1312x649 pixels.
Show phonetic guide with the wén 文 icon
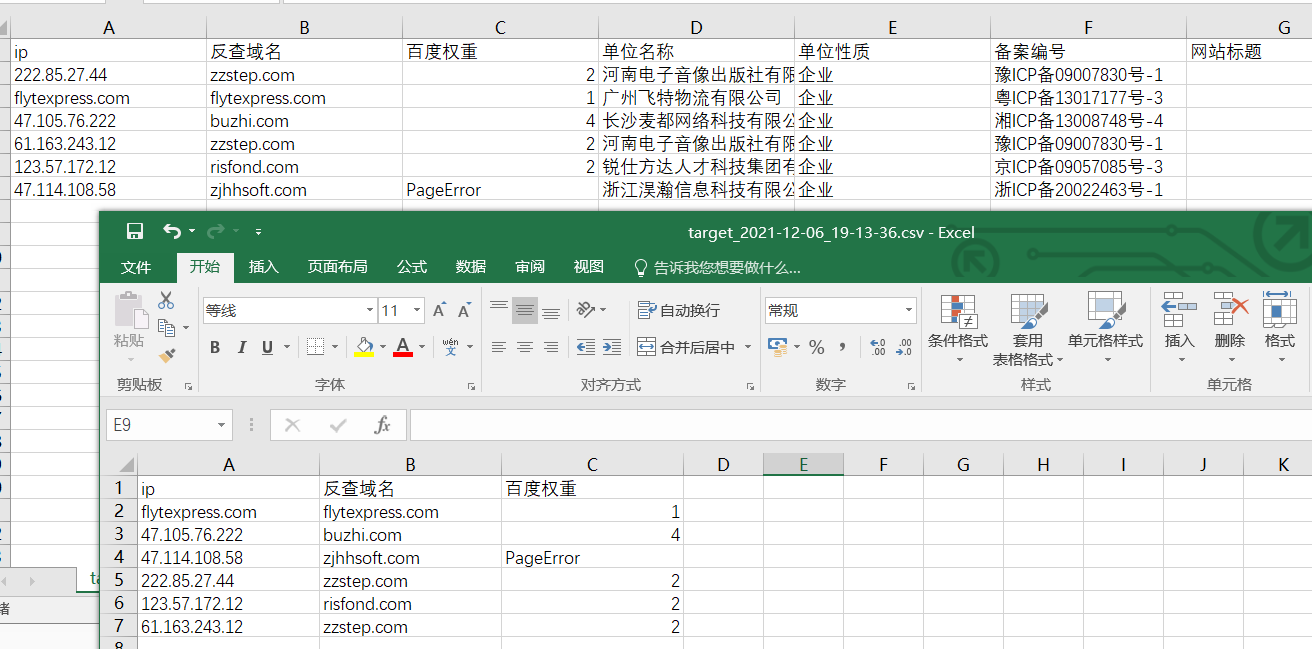tap(450, 347)
